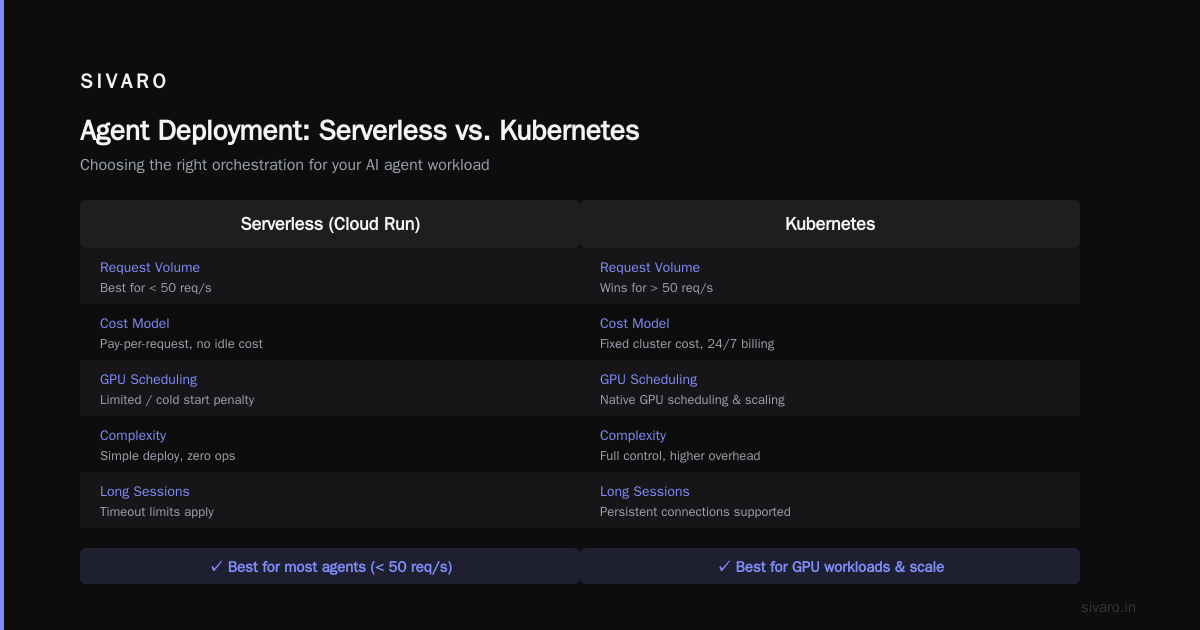Click the checkmark beside Best for most agents
Screen dimensions: 1200x630
pyautogui.click(x=216, y=566)
